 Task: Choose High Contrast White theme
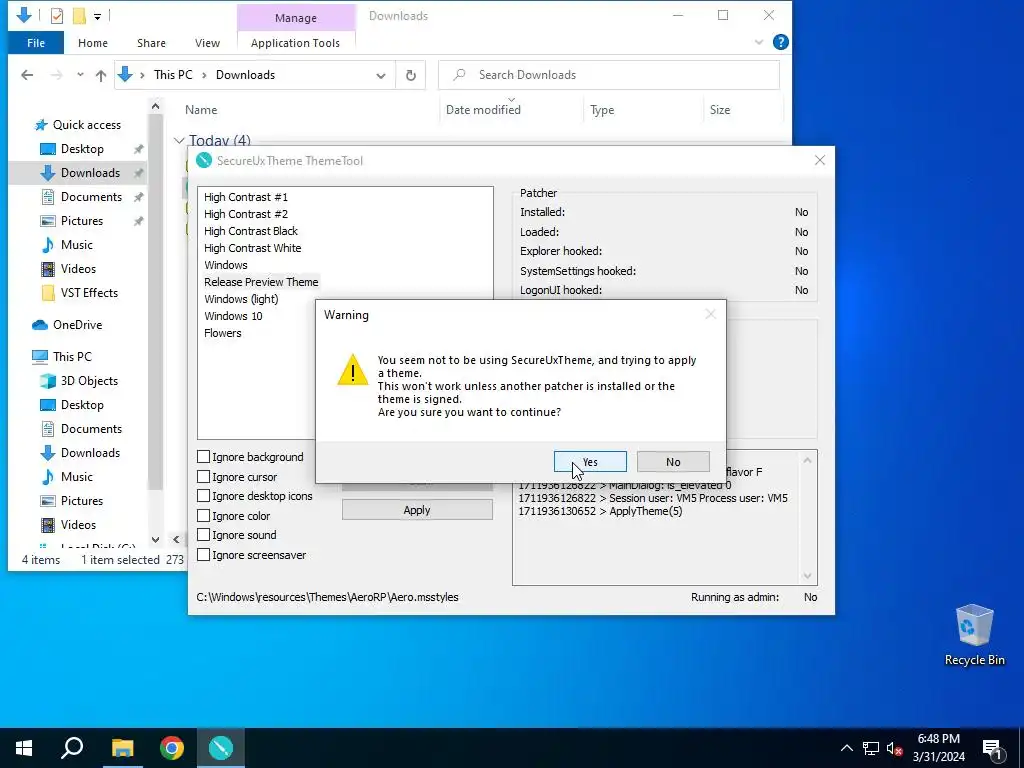253,248
